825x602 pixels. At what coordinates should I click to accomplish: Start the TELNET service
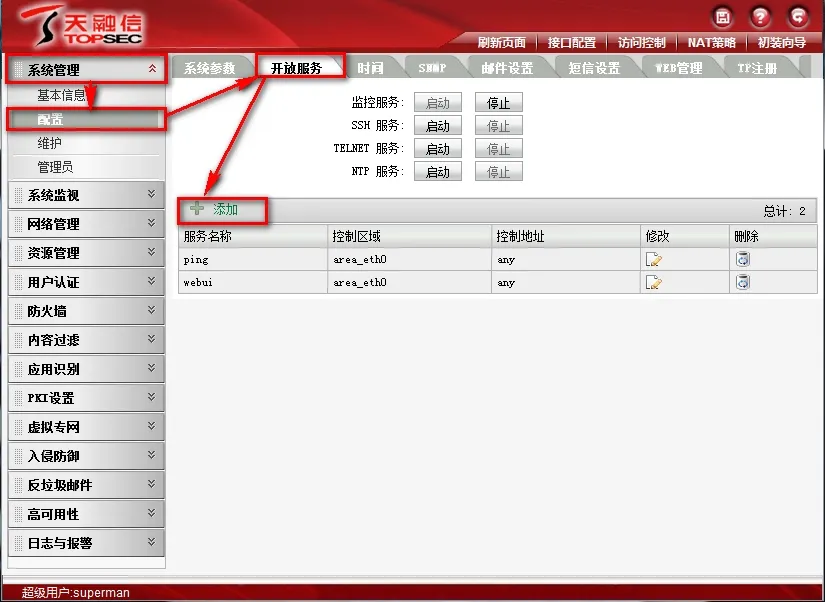coord(438,149)
